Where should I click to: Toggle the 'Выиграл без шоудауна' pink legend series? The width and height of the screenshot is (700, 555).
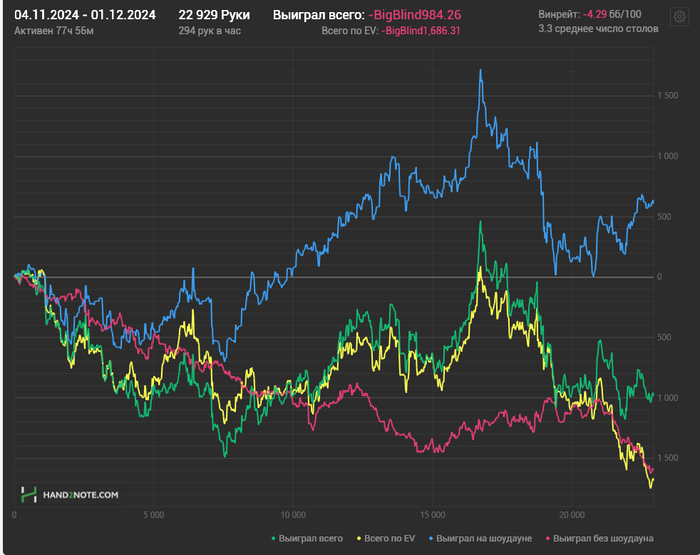600,538
